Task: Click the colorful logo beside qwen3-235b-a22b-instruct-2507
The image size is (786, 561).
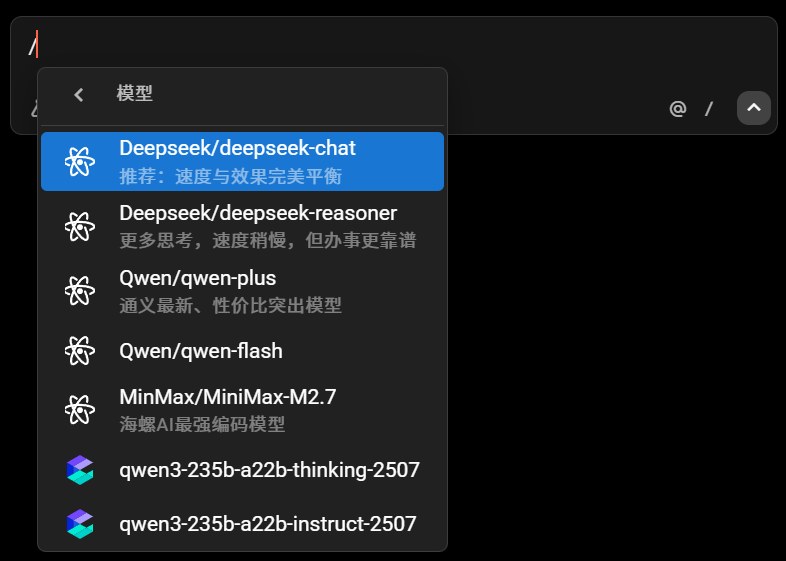Action: coord(80,524)
